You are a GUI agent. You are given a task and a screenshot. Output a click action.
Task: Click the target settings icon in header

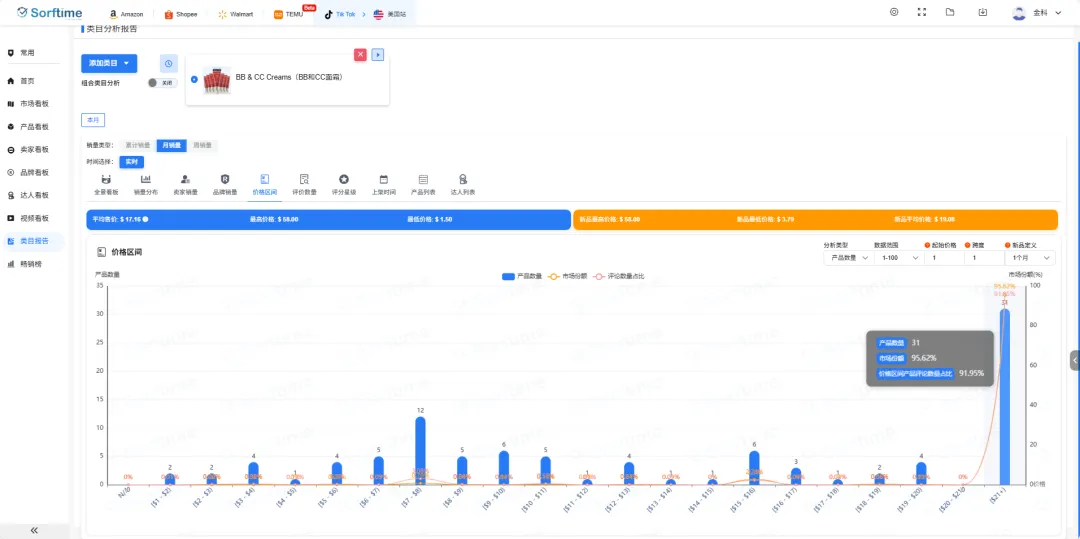(893, 13)
